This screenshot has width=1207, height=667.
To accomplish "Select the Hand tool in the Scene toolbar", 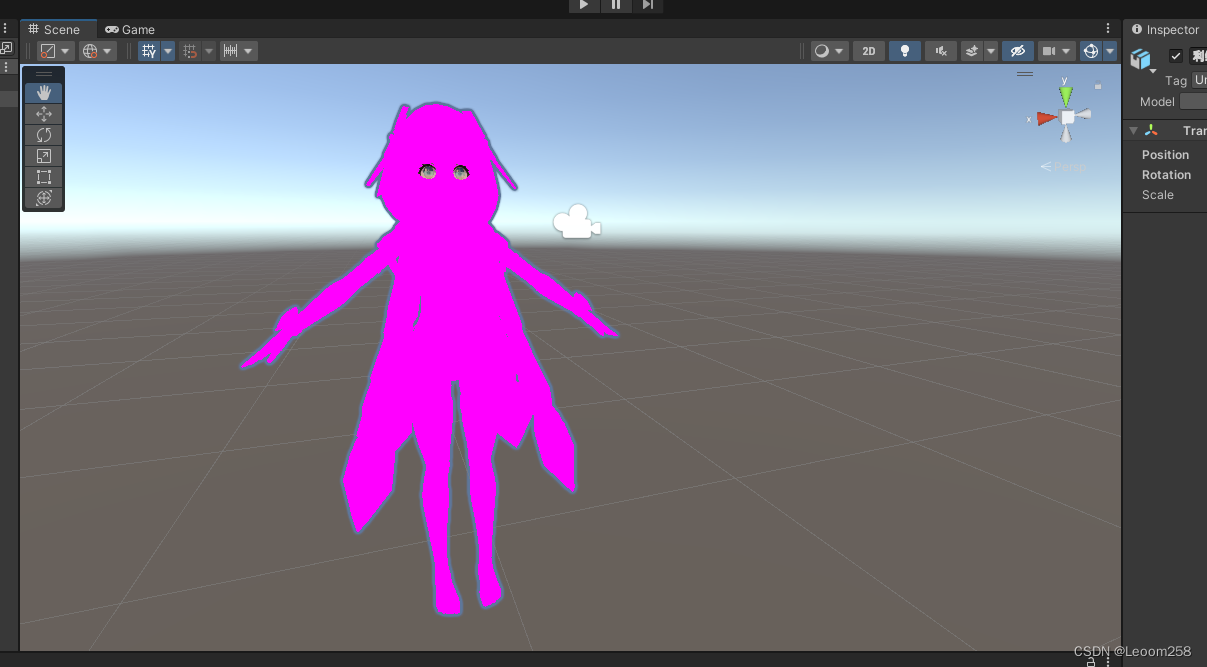I will [x=43, y=92].
